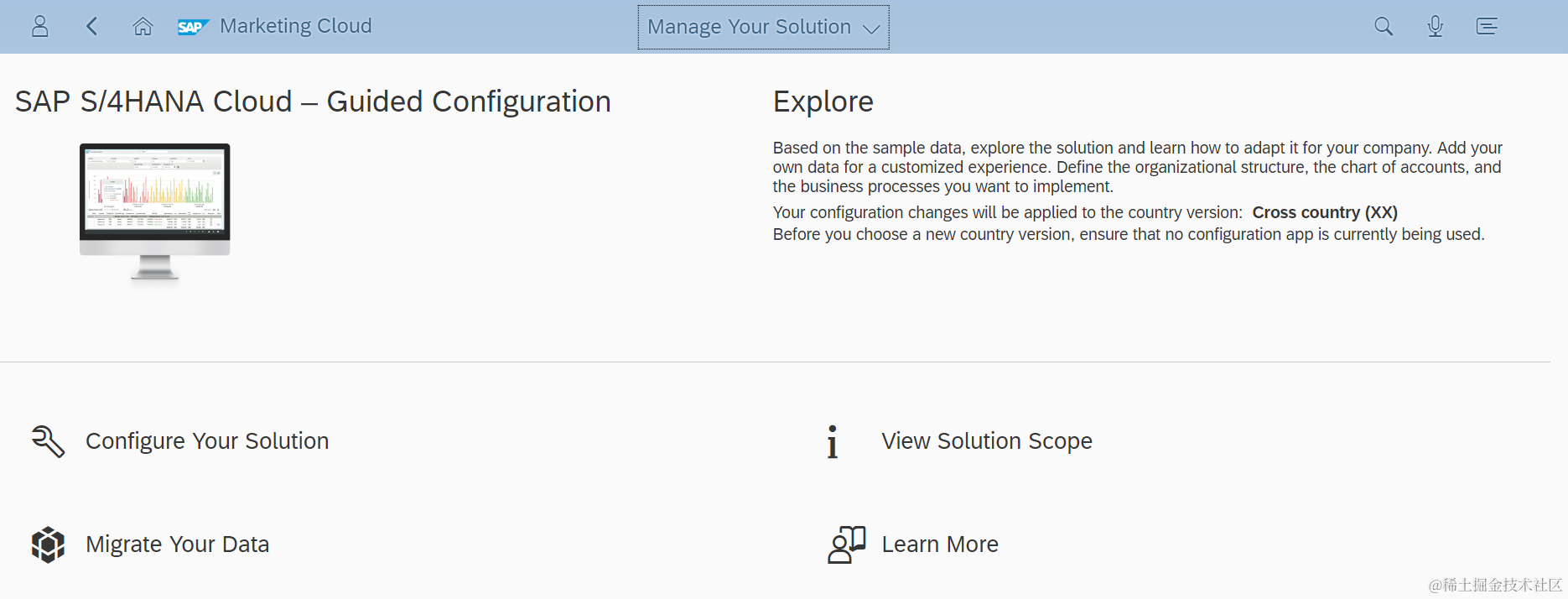Screen dimensions: 1568x599
Task: Click the wrench icon for configuration
Action: tap(48, 441)
